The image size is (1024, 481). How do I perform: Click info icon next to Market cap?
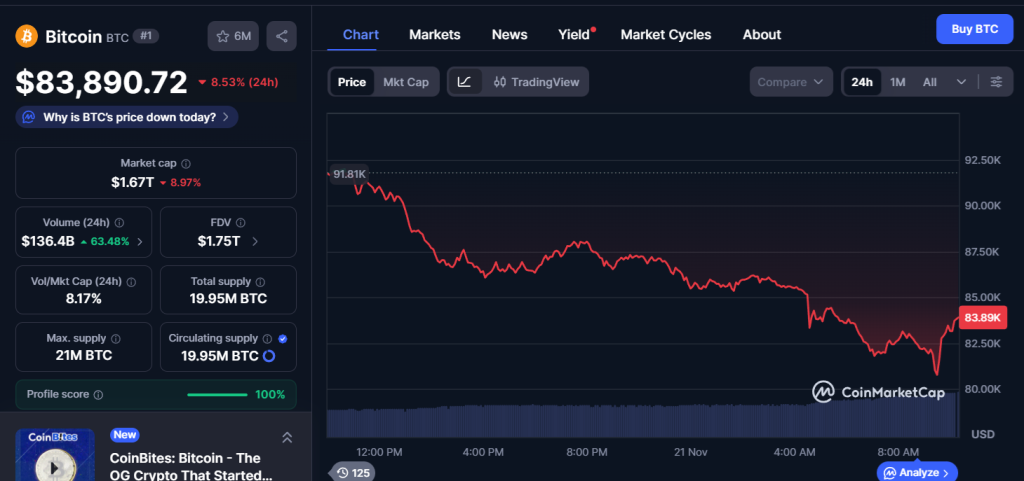coord(186,163)
